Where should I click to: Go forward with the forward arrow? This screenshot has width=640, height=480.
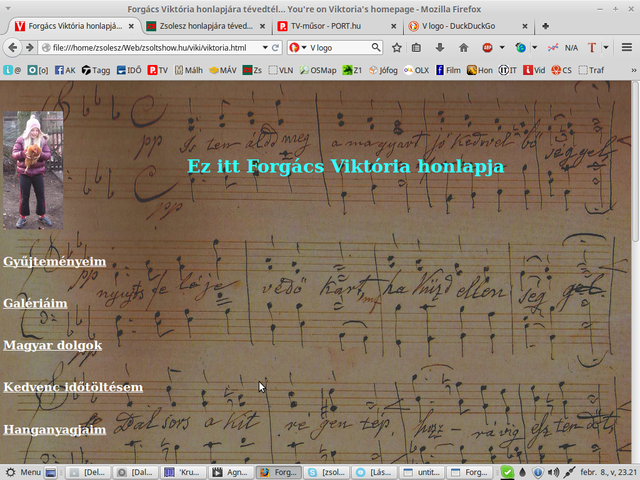(x=29, y=48)
